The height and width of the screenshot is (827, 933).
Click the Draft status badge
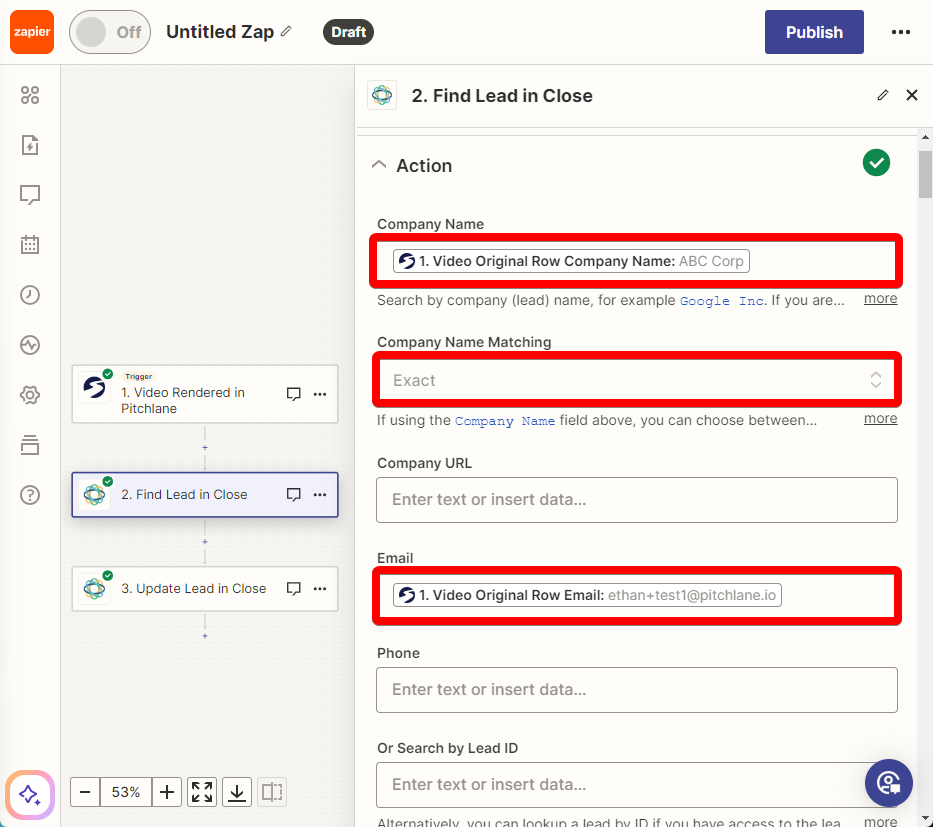[x=348, y=32]
